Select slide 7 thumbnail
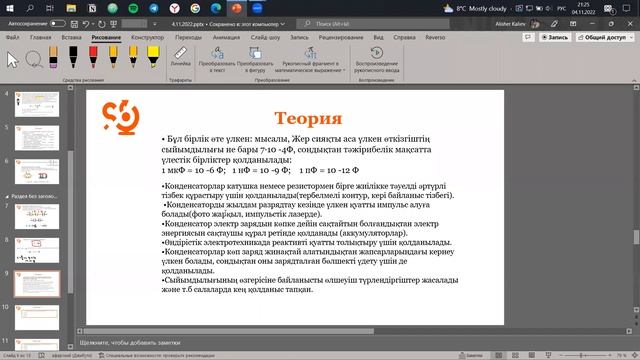Screen dimensions: 640x360 37,216
